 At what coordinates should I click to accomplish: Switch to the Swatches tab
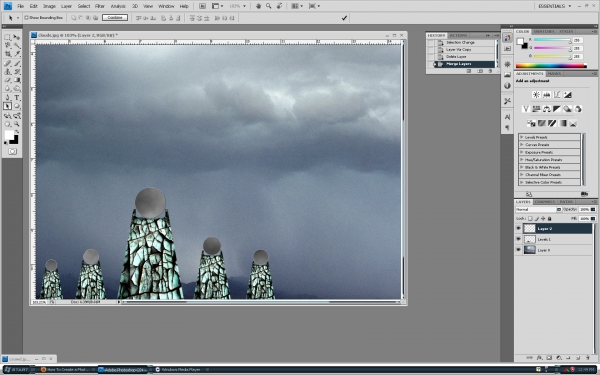[544, 31]
